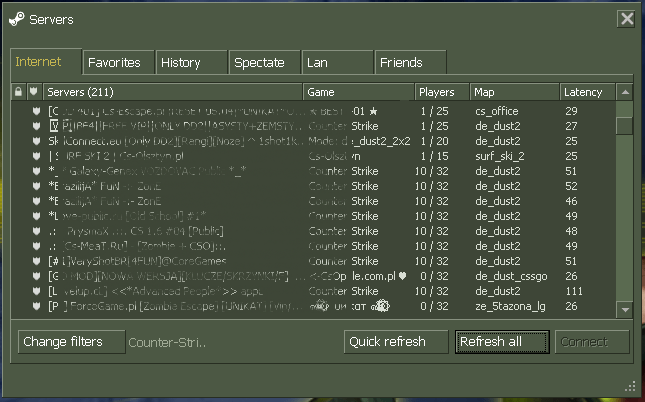Sort the list by the Latency column header
645x402 pixels.
[x=587, y=92]
